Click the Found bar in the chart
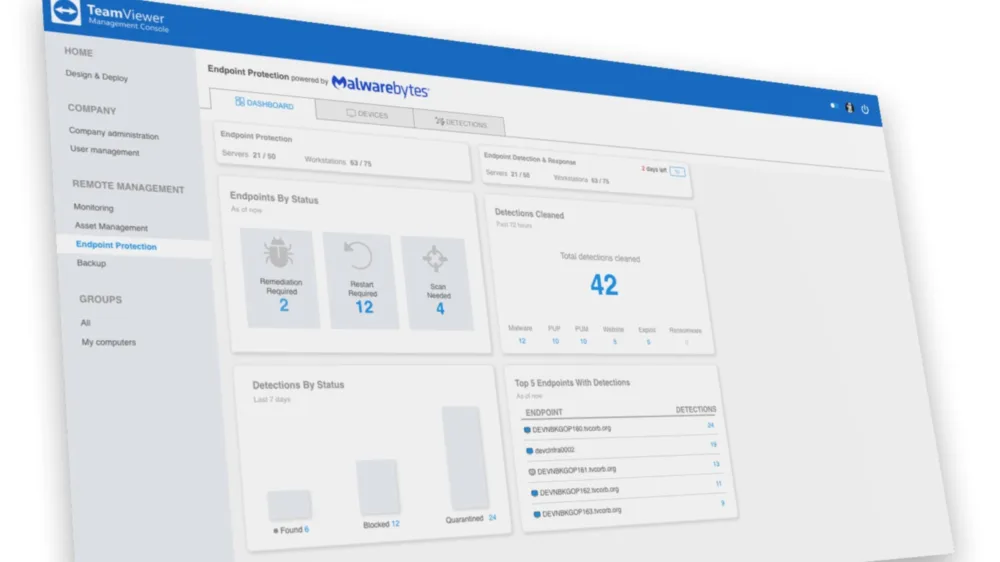1000x562 pixels. (290, 506)
